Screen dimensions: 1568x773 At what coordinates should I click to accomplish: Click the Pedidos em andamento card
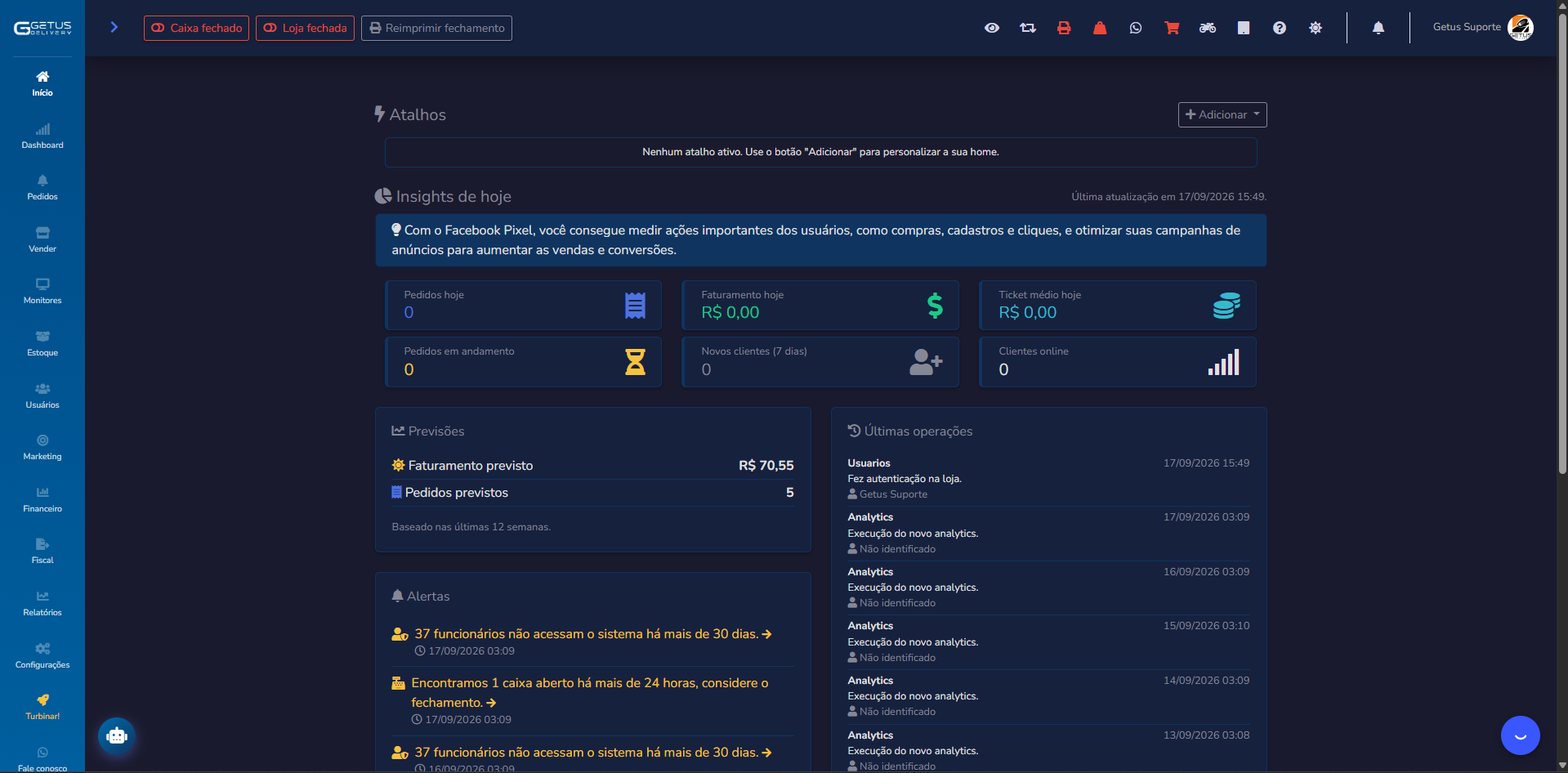click(524, 362)
